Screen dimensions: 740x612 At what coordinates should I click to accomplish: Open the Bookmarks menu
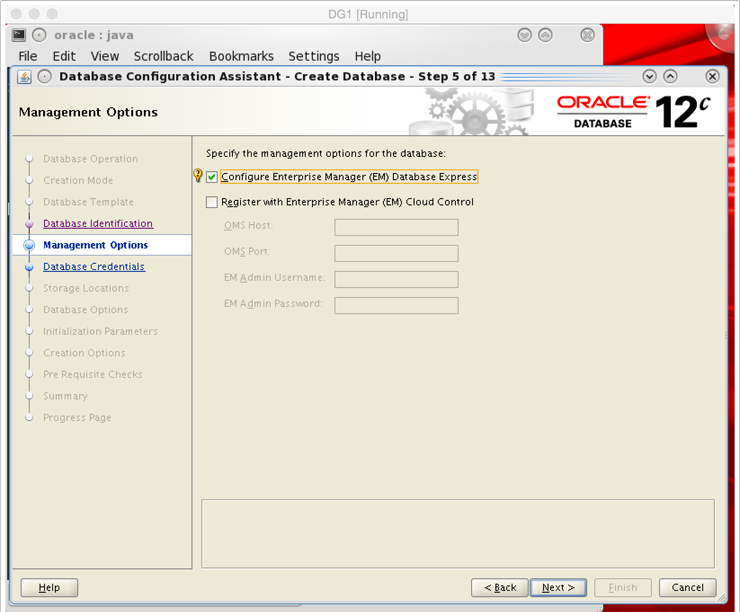[241, 56]
